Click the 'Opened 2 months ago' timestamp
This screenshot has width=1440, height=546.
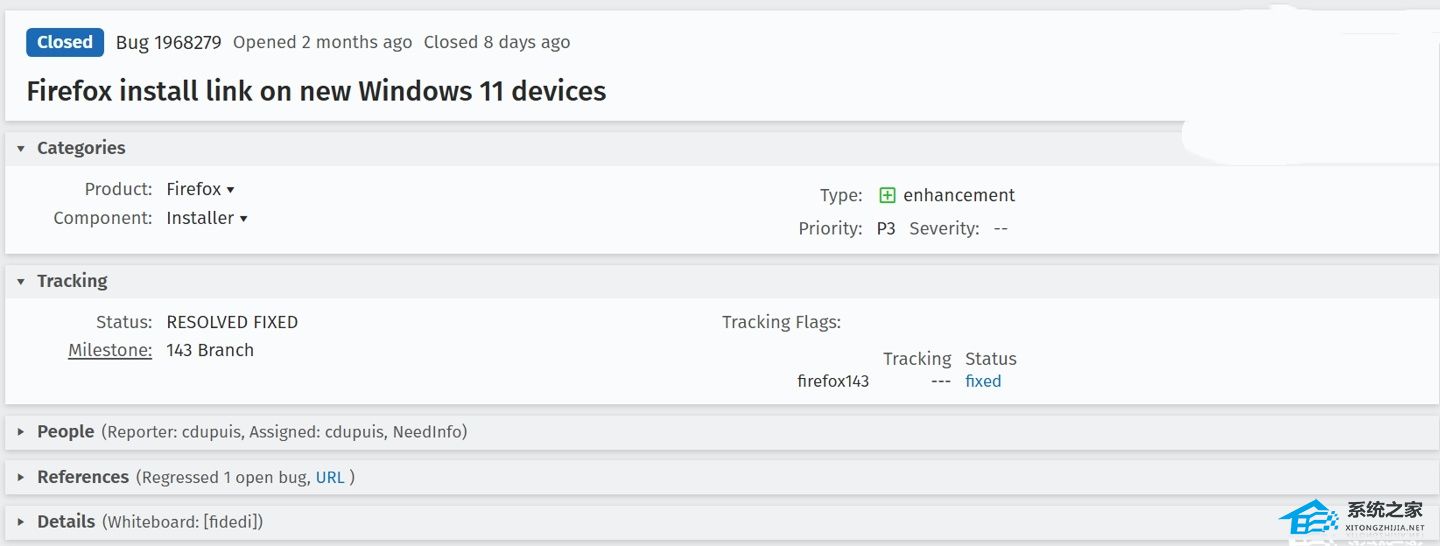click(322, 42)
